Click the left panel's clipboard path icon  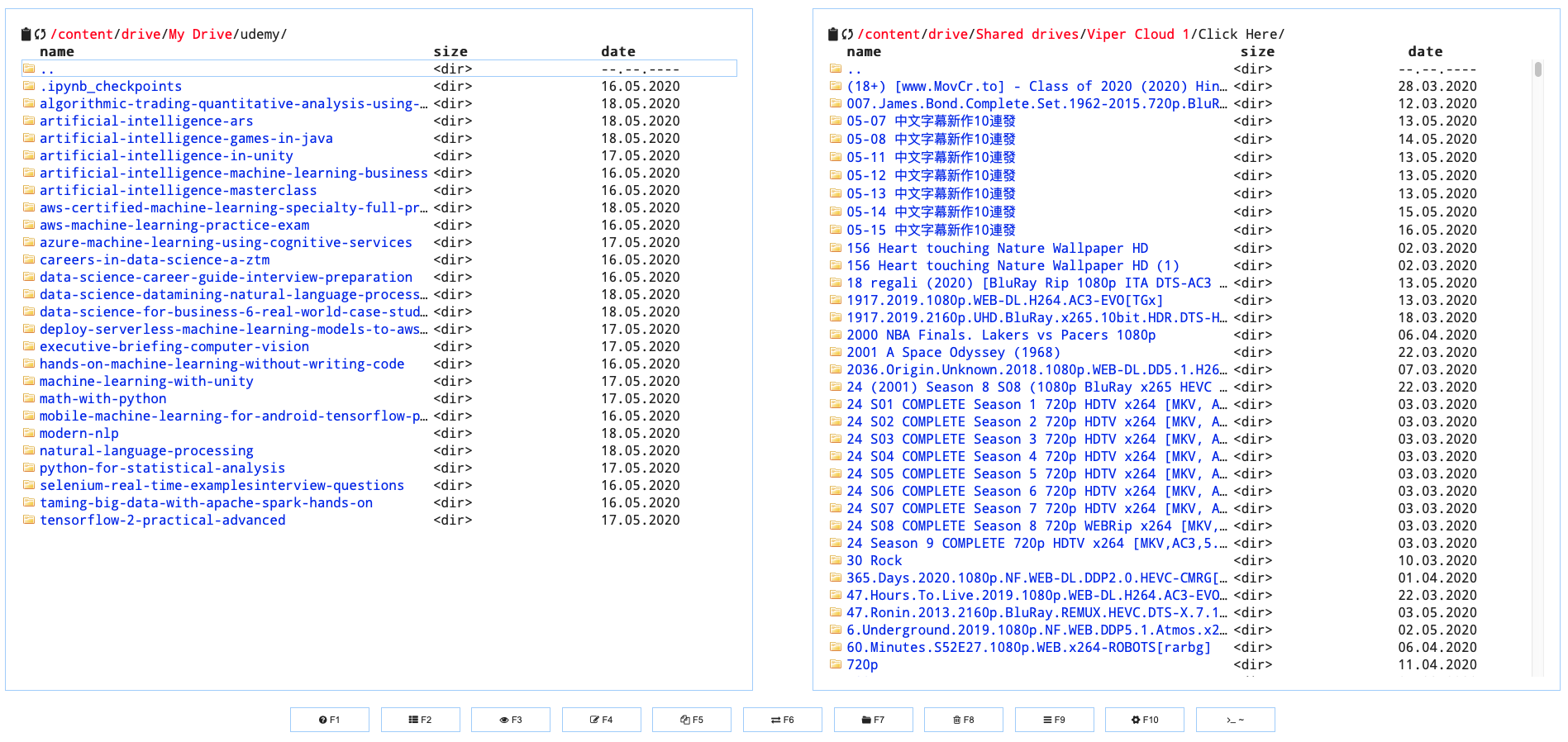(26, 34)
